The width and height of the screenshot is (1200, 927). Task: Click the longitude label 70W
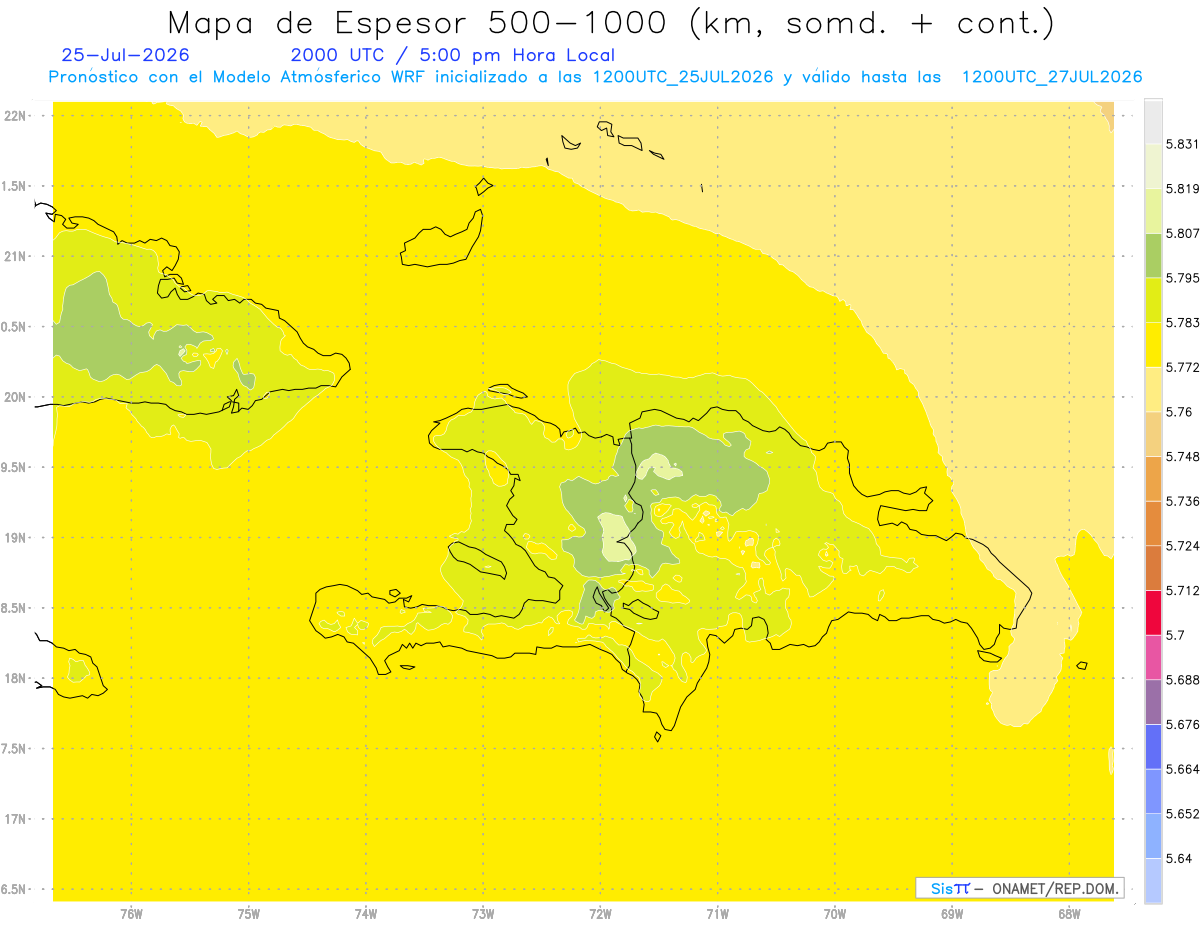click(x=834, y=914)
